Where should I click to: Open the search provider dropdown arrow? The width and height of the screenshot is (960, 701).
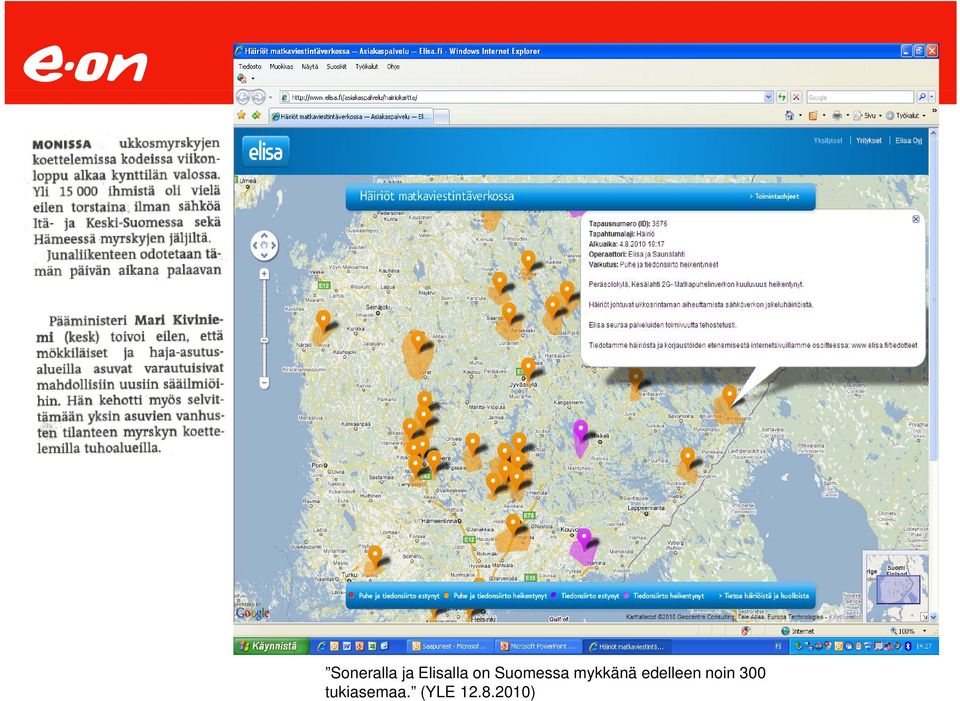coord(932,97)
